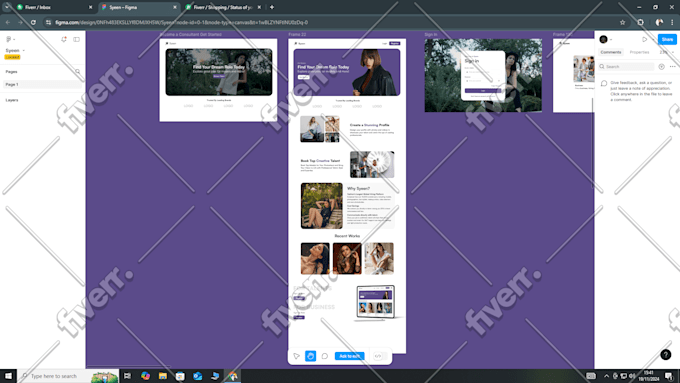Focus the comments Search field

click(x=626, y=66)
